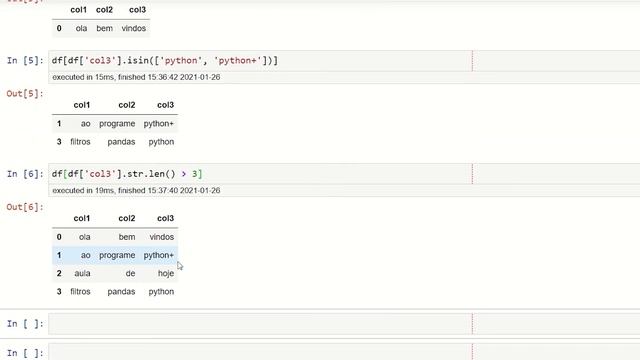
Task: Click the col1 header in Out[5] table
Action: click(82, 105)
